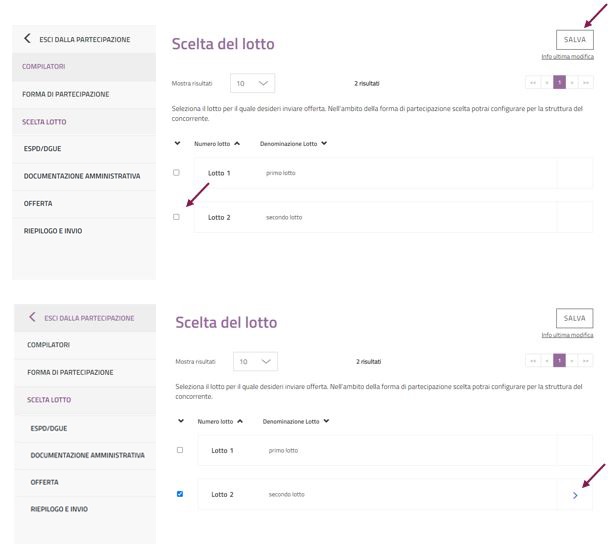Uncheck the ticked Lotto 2 checkbox
The height and width of the screenshot is (544, 611).
[x=180, y=494]
